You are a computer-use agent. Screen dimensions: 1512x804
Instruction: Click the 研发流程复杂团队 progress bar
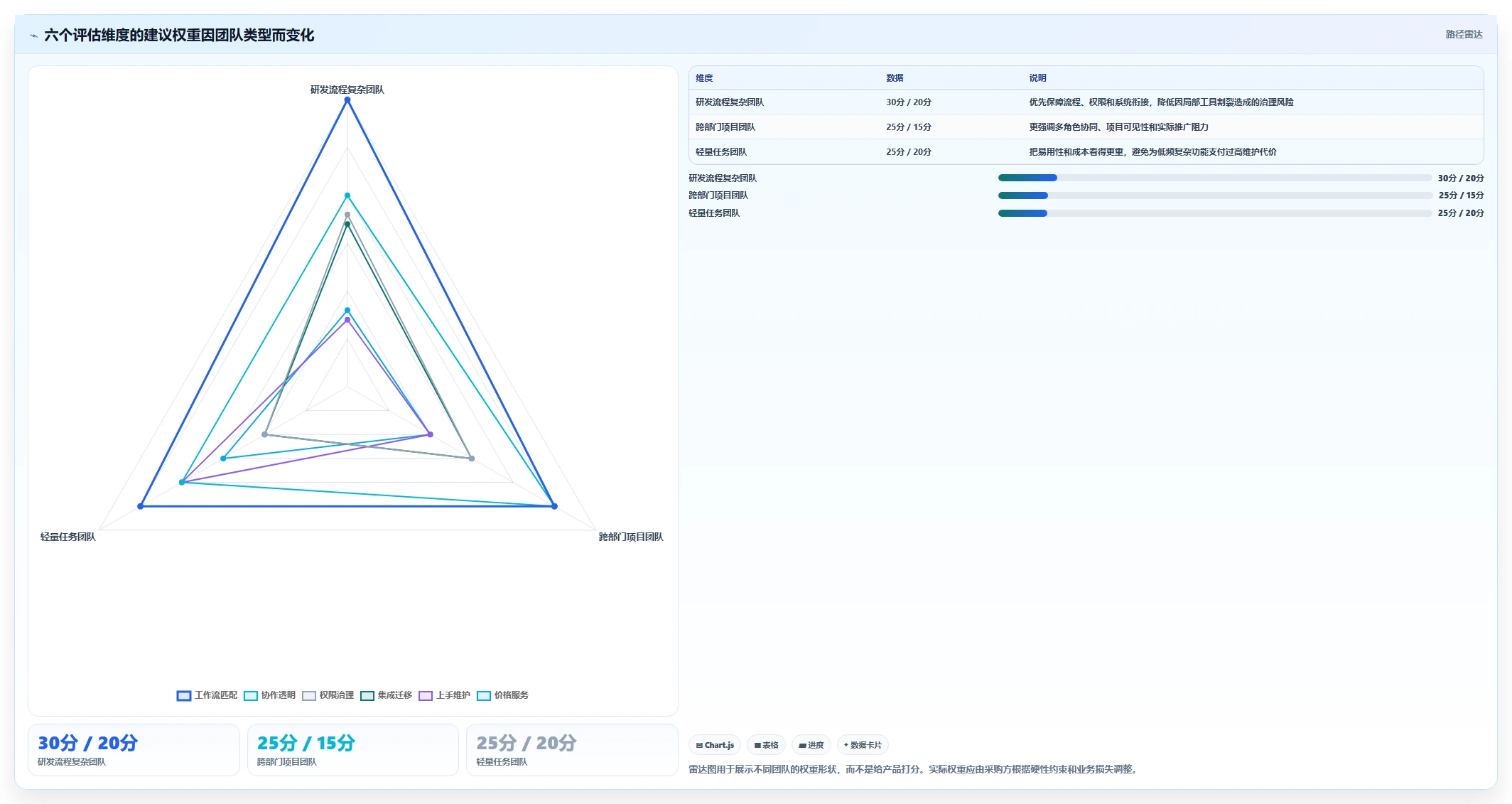click(1215, 178)
